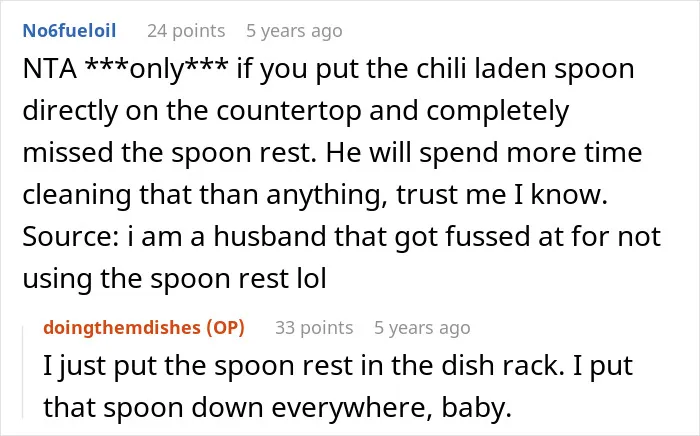Click the 24 points score label
The width and height of the screenshot is (700, 436).
[x=186, y=31]
